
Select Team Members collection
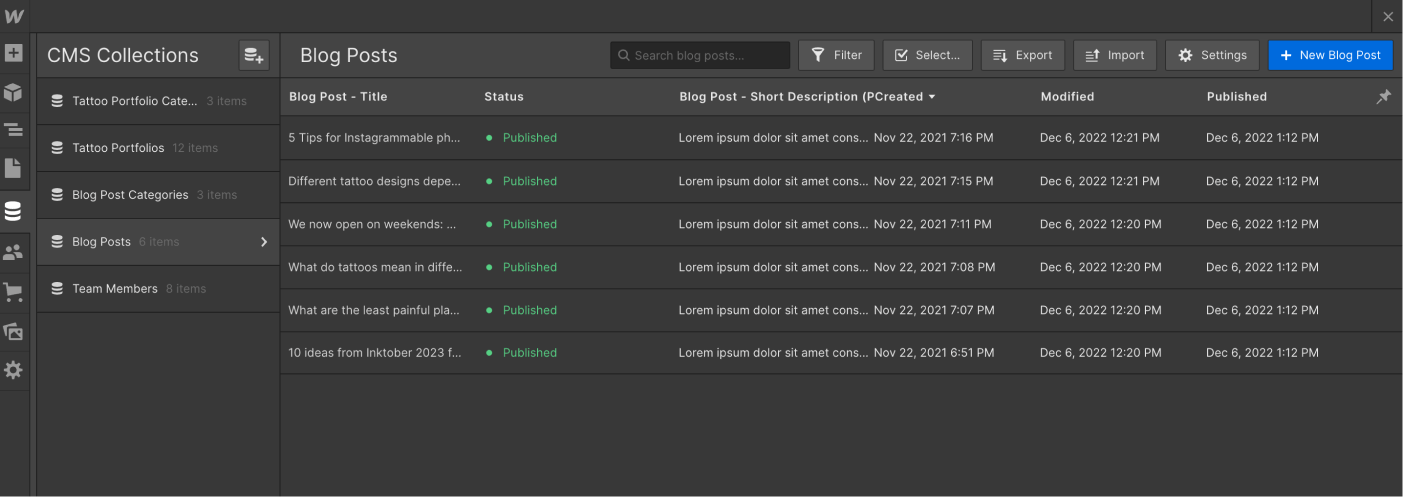(x=158, y=289)
